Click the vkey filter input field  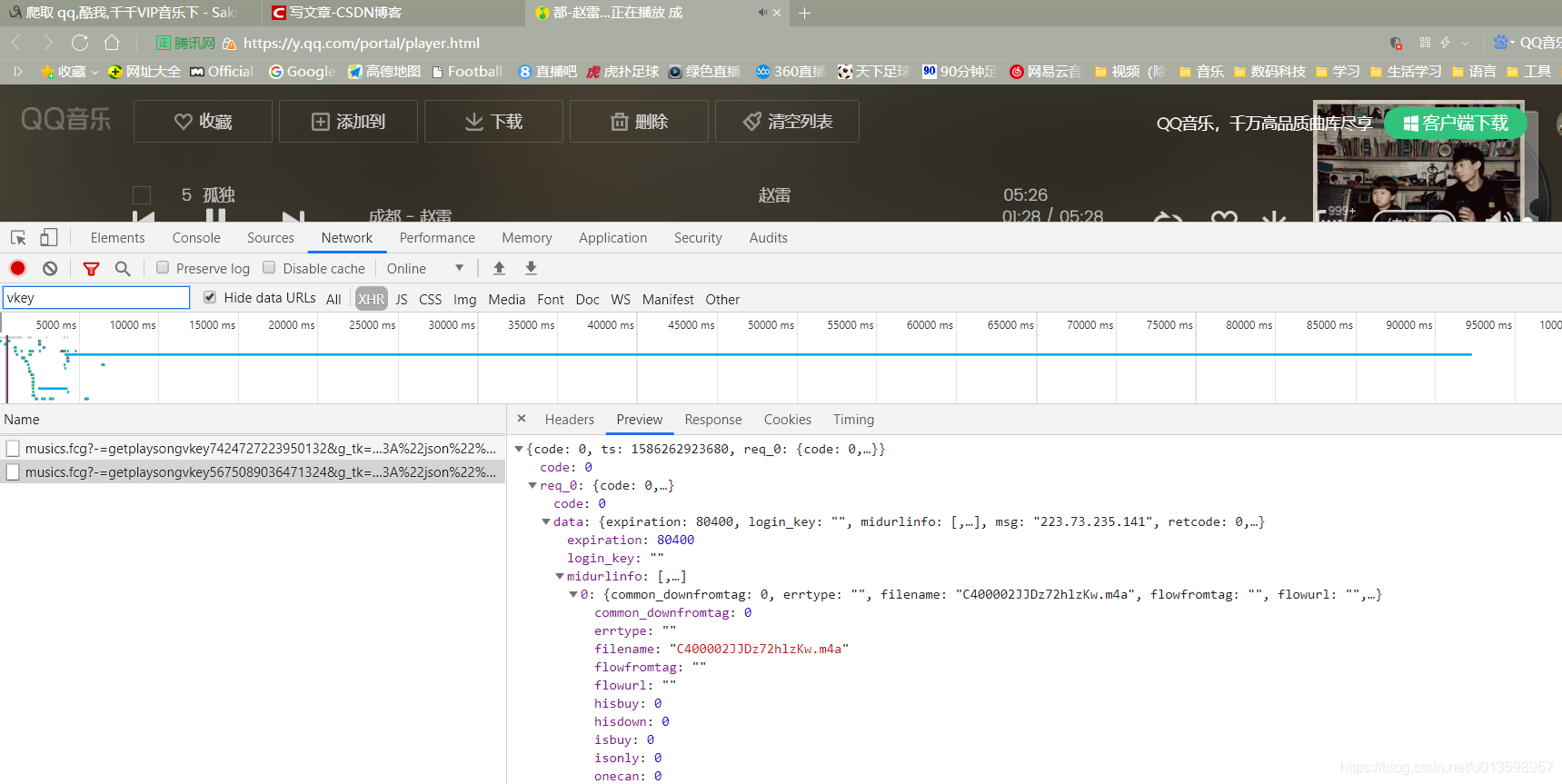click(96, 297)
